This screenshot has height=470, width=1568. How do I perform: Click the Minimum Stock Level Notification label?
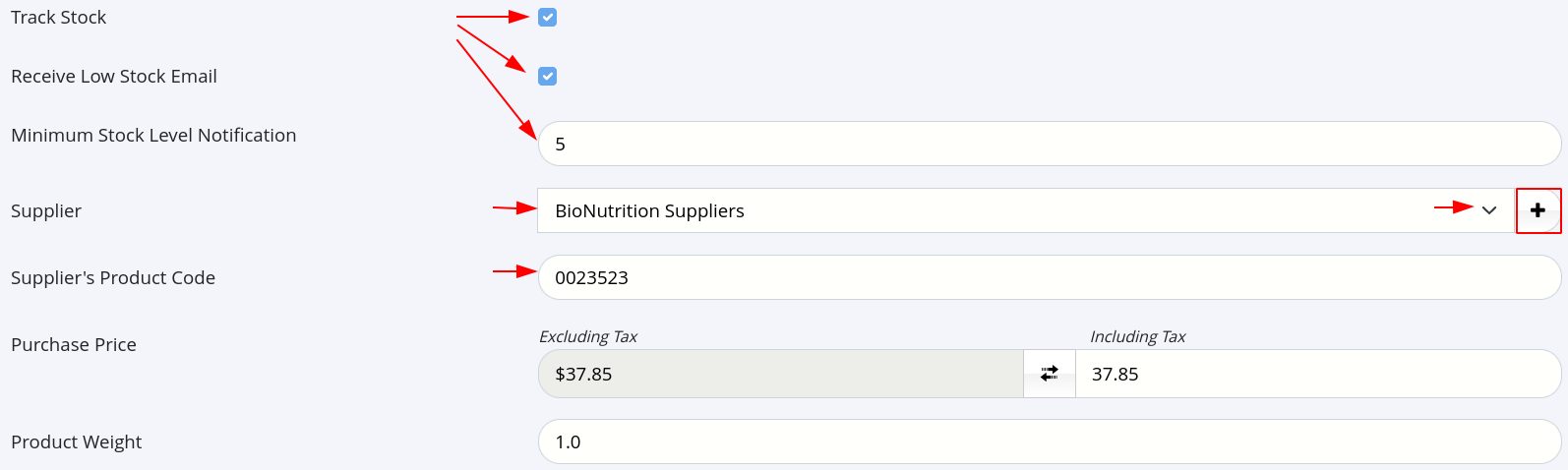[153, 135]
